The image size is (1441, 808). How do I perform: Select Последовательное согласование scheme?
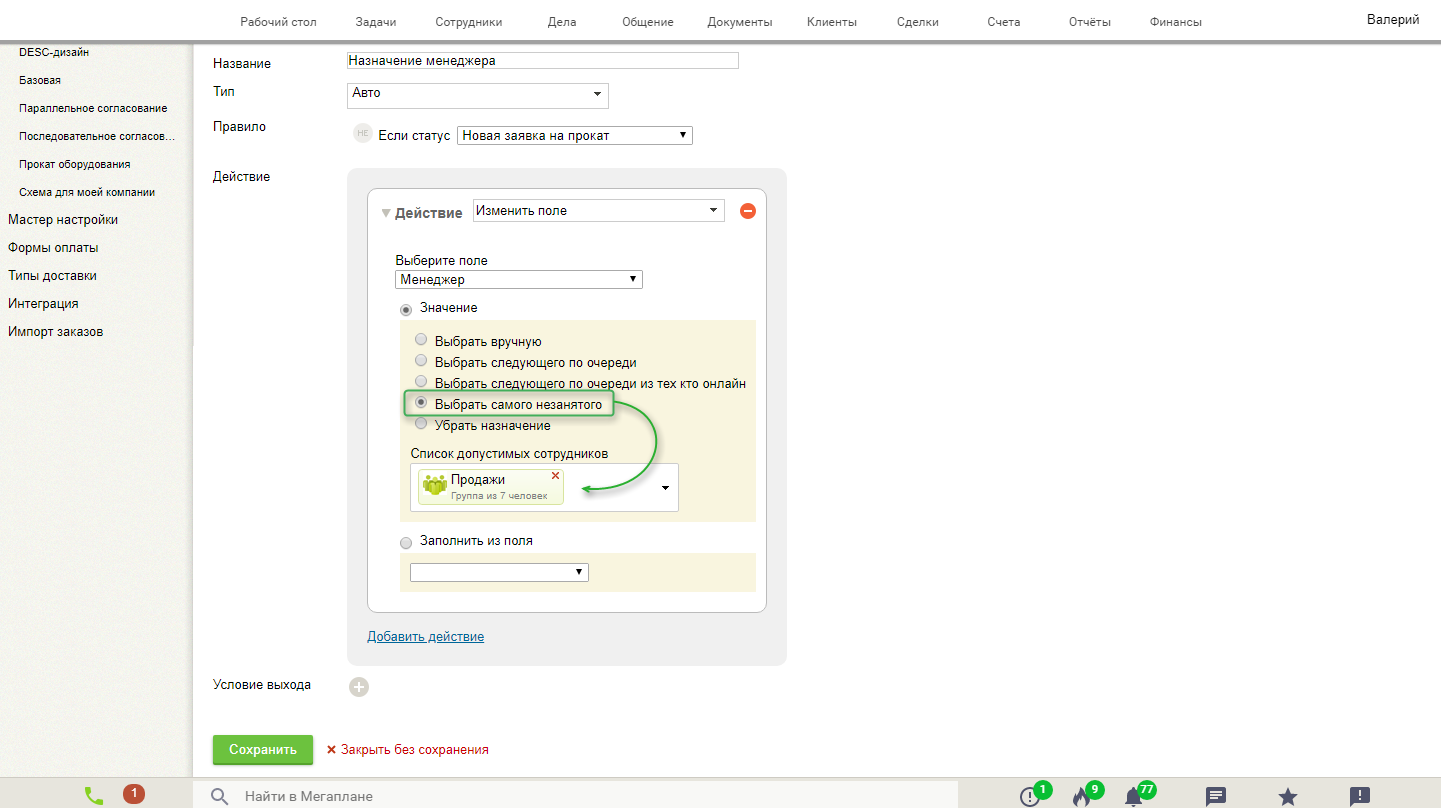click(97, 136)
